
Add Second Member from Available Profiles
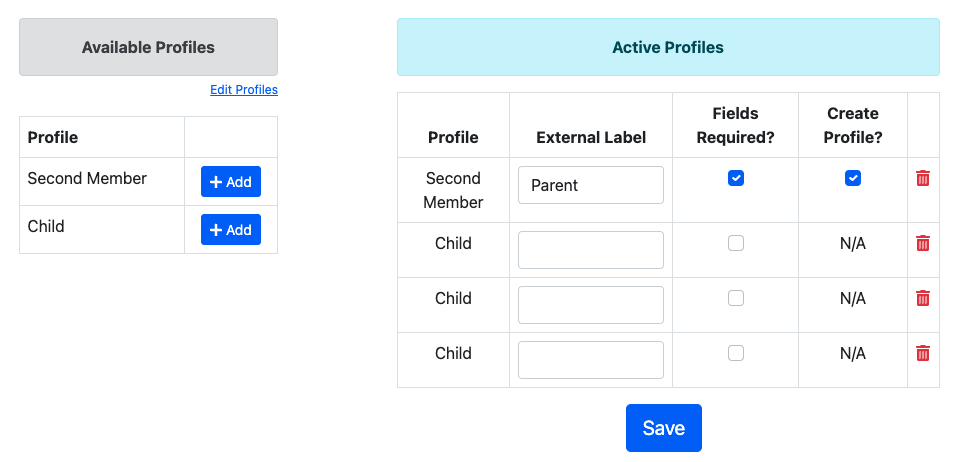231,182
